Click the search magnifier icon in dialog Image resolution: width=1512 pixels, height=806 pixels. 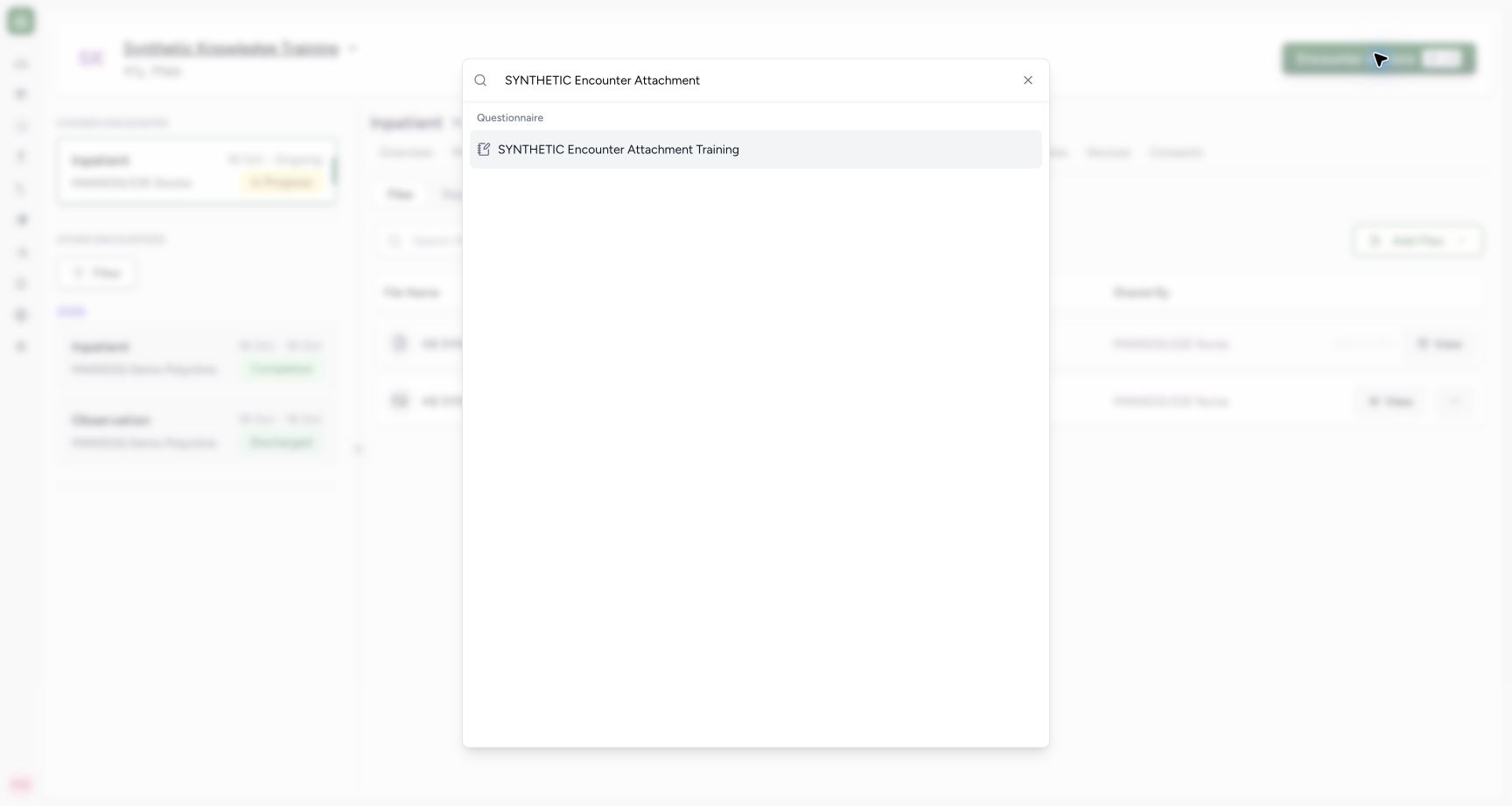coord(480,81)
